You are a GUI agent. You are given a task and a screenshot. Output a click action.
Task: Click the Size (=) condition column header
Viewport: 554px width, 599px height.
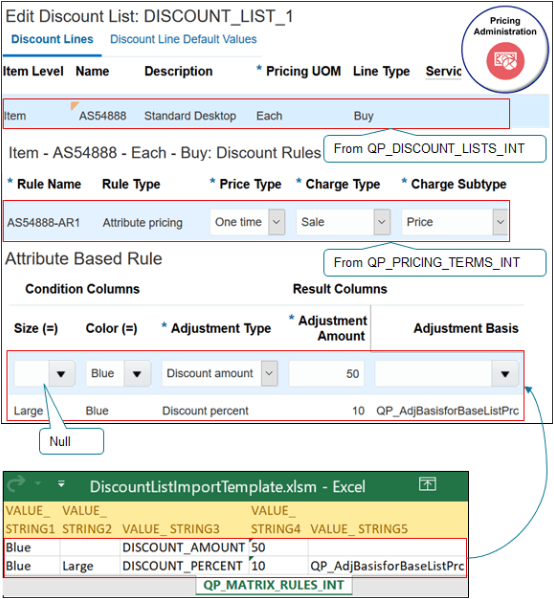36,328
